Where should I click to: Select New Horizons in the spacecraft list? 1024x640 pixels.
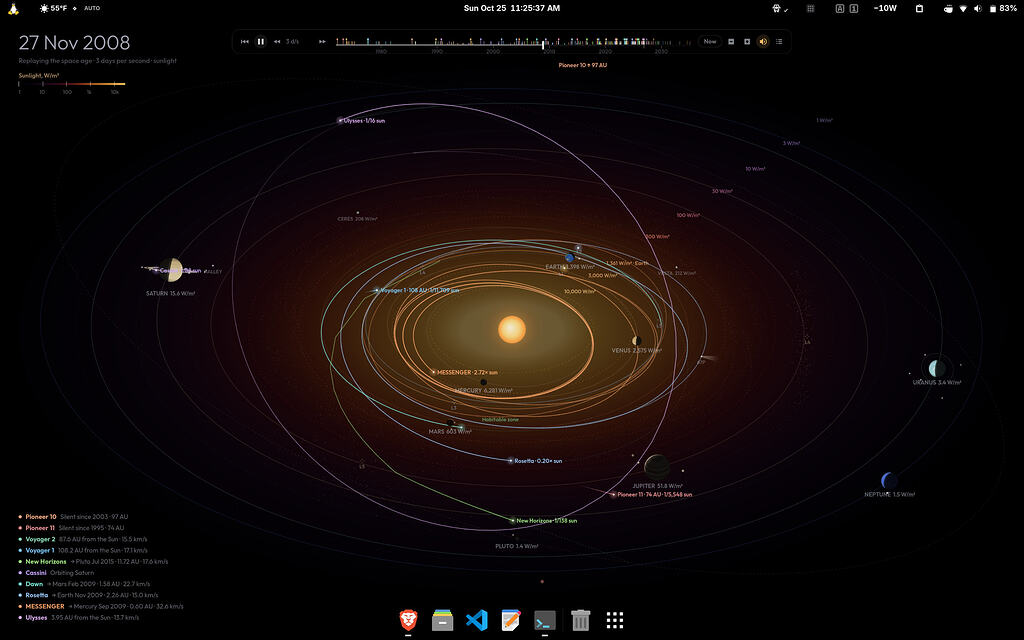[93, 562]
